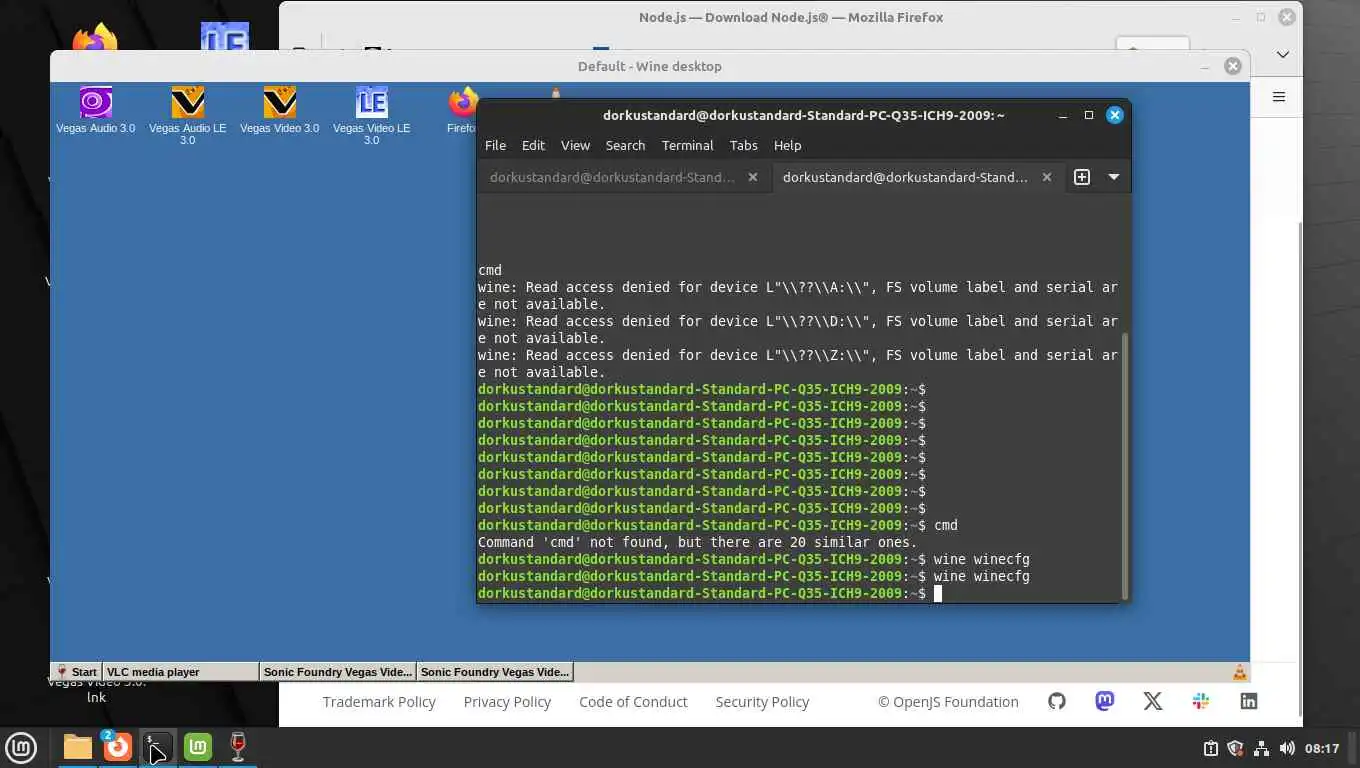Screen dimensions: 1360x768
Task: Open the terminal Edit menu
Action: point(533,145)
